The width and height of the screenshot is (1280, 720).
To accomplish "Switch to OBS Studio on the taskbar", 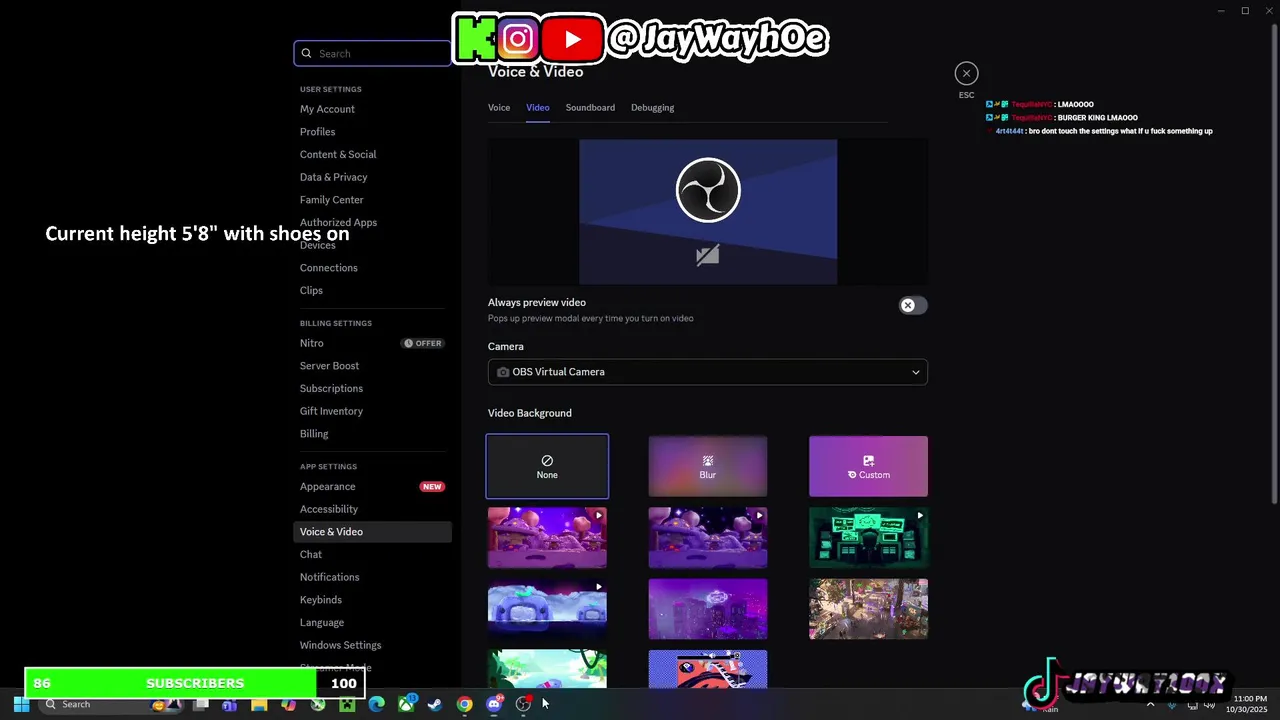I will [523, 704].
